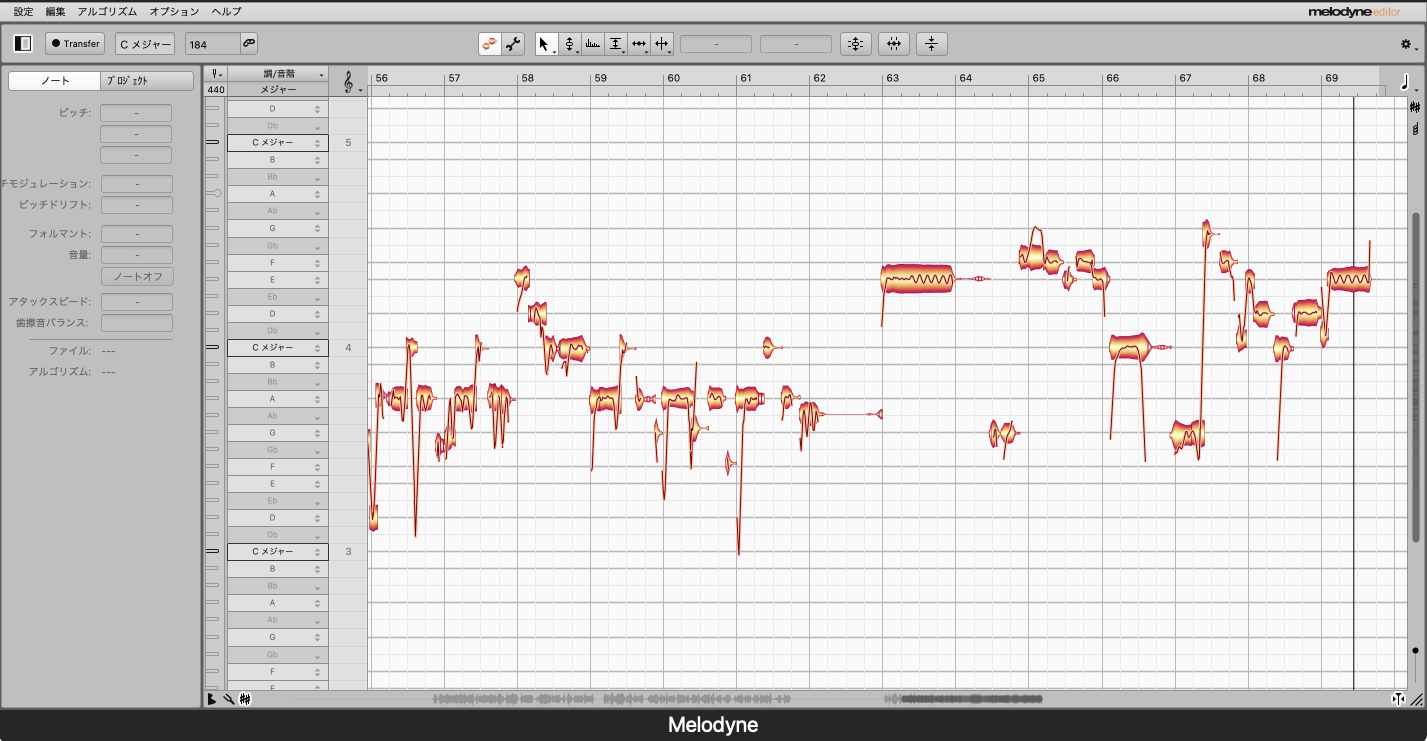Adjust the top D scale degree stepper

(x=318, y=109)
